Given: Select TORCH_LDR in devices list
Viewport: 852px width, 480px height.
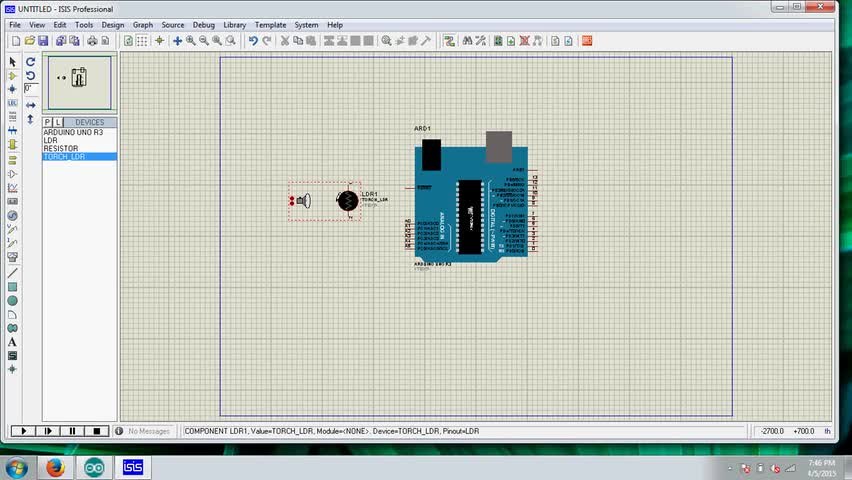Looking at the screenshot, I should pos(79,157).
